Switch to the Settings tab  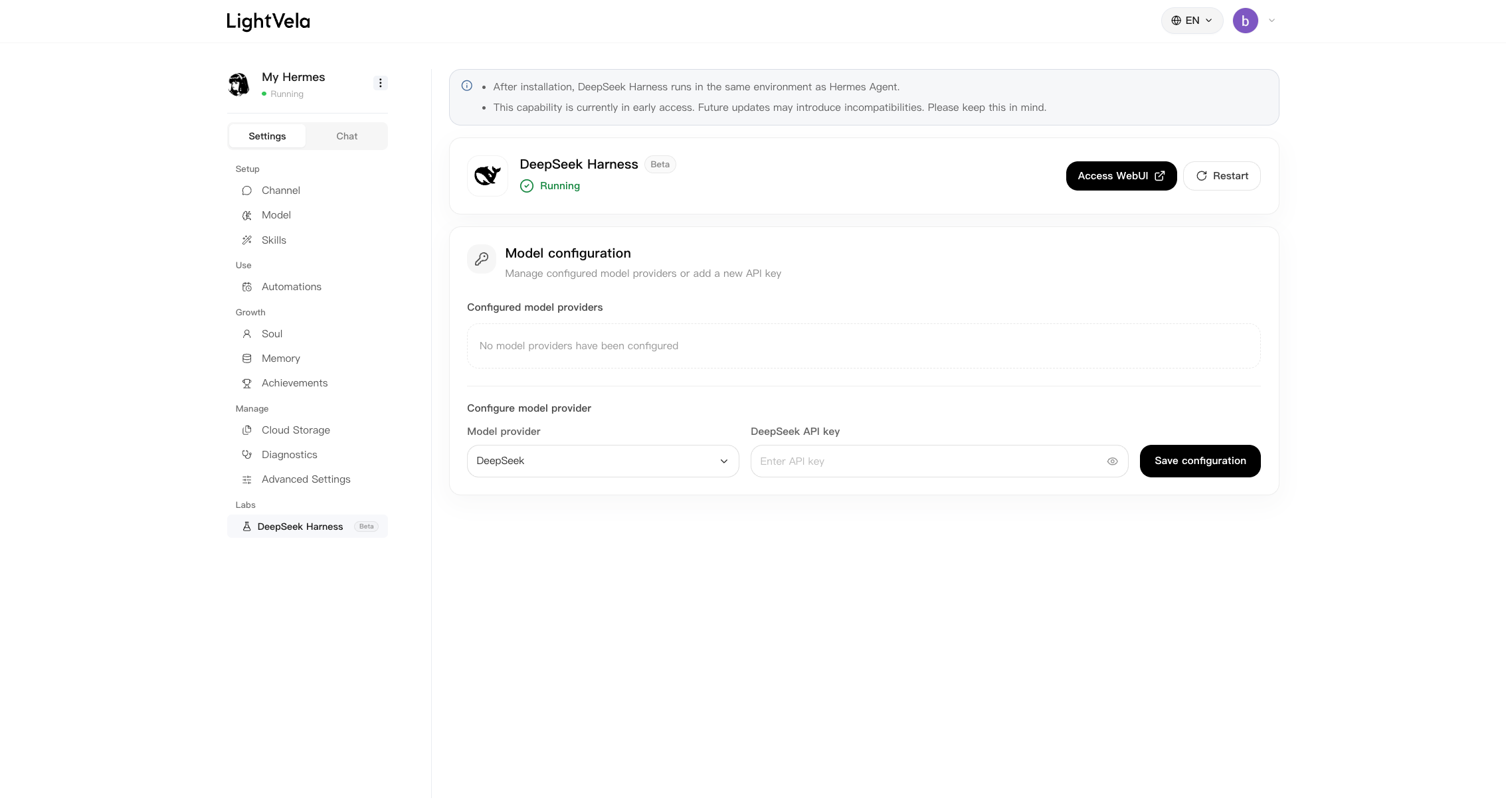click(267, 136)
